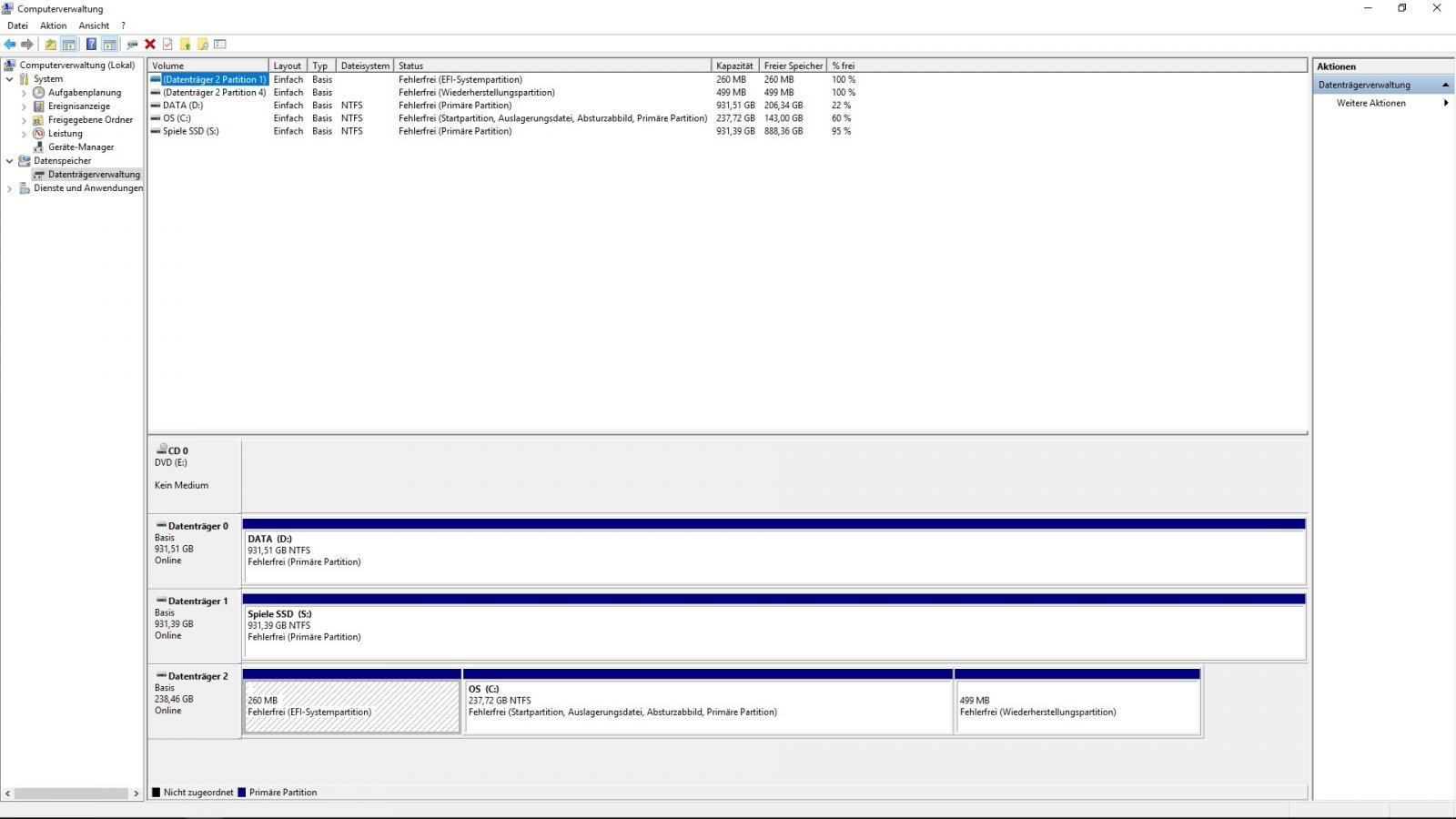
Task: Click the gray Forward arrow in toolbar
Action: point(27,44)
